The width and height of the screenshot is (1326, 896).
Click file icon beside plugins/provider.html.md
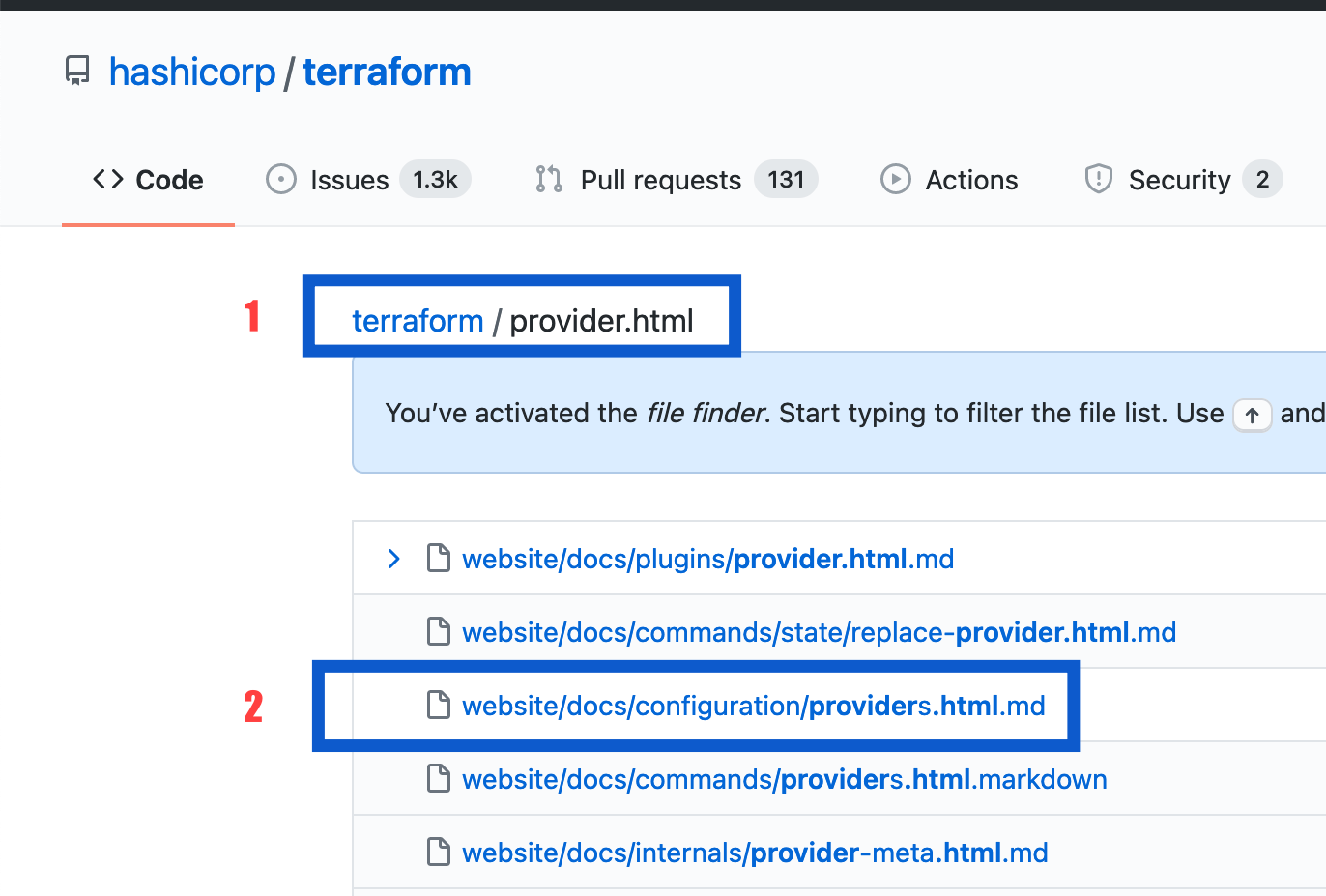(x=439, y=559)
